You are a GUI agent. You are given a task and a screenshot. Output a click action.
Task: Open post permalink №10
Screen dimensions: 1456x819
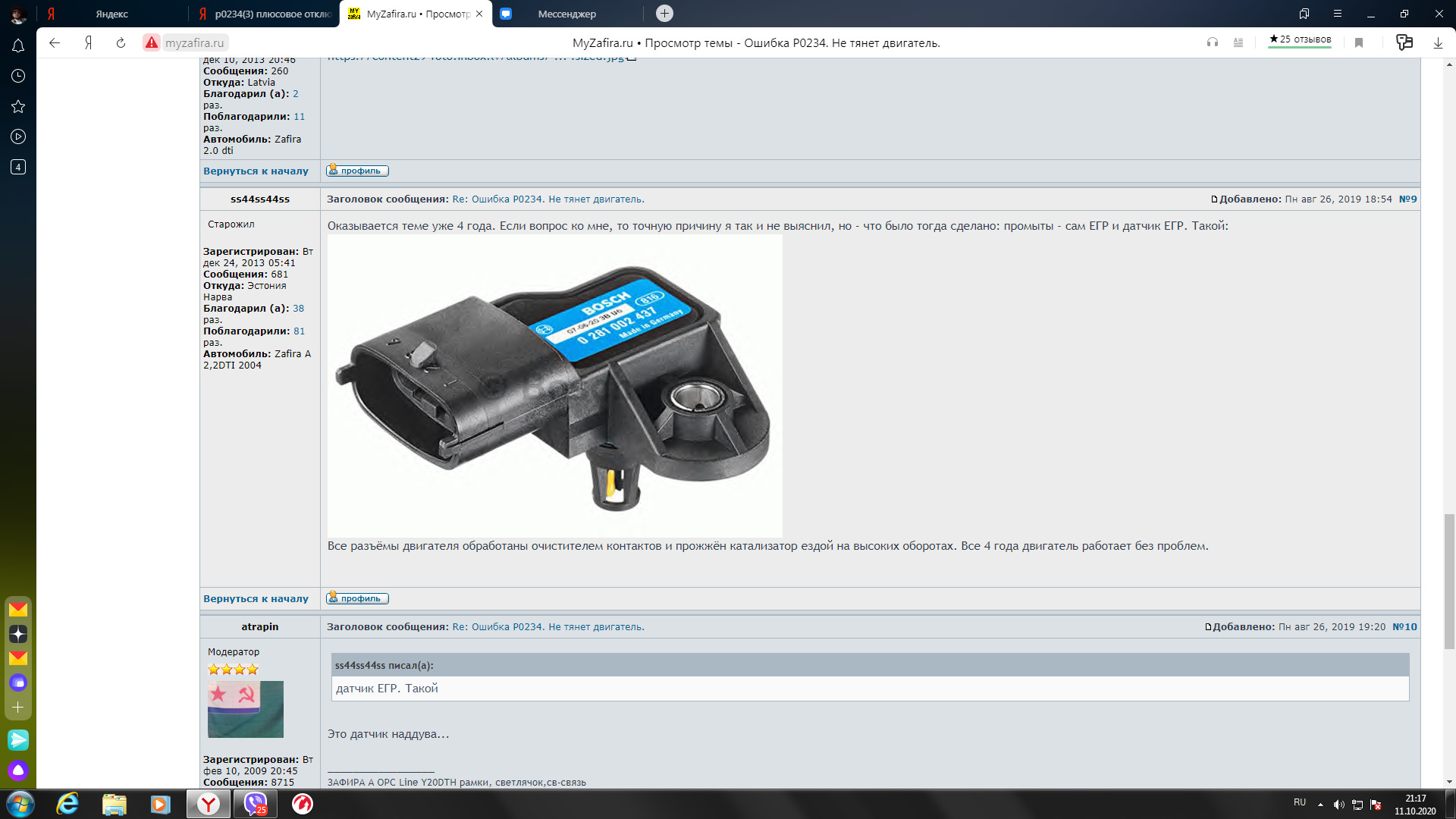tap(1404, 627)
